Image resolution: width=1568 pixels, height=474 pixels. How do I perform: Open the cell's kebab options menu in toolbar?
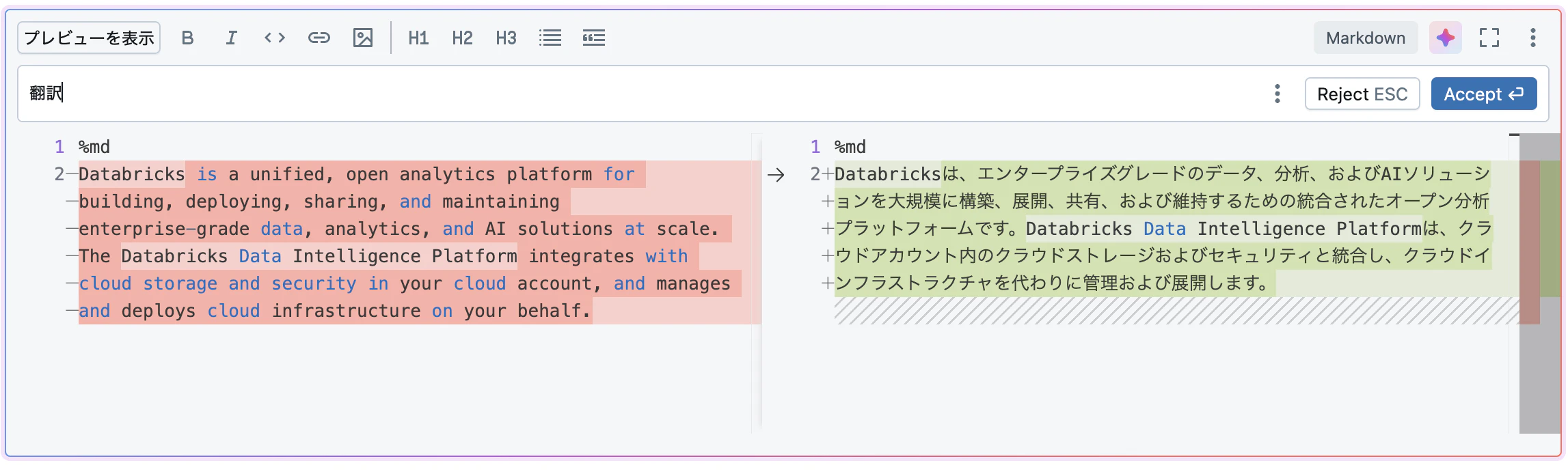coord(1532,38)
